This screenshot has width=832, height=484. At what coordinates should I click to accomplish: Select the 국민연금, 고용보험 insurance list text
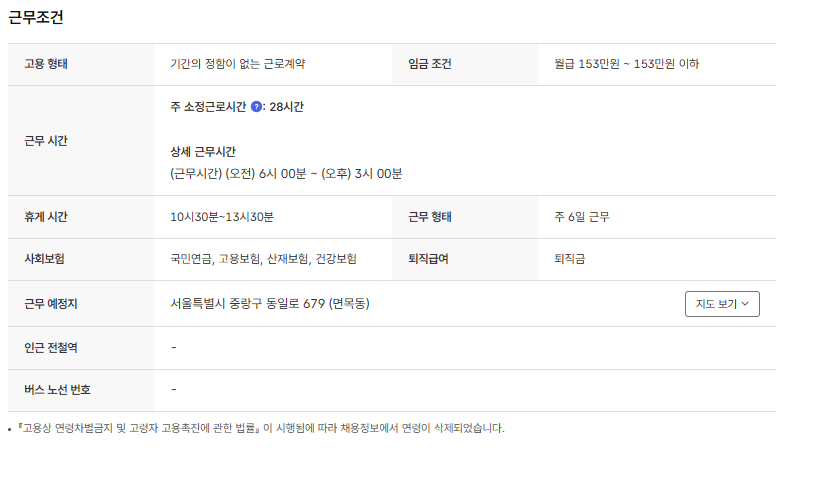(x=263, y=258)
